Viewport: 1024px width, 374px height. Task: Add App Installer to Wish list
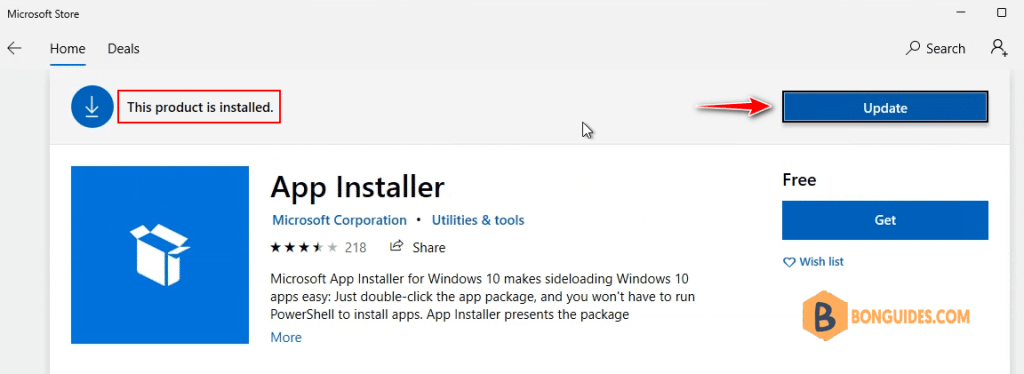point(813,262)
